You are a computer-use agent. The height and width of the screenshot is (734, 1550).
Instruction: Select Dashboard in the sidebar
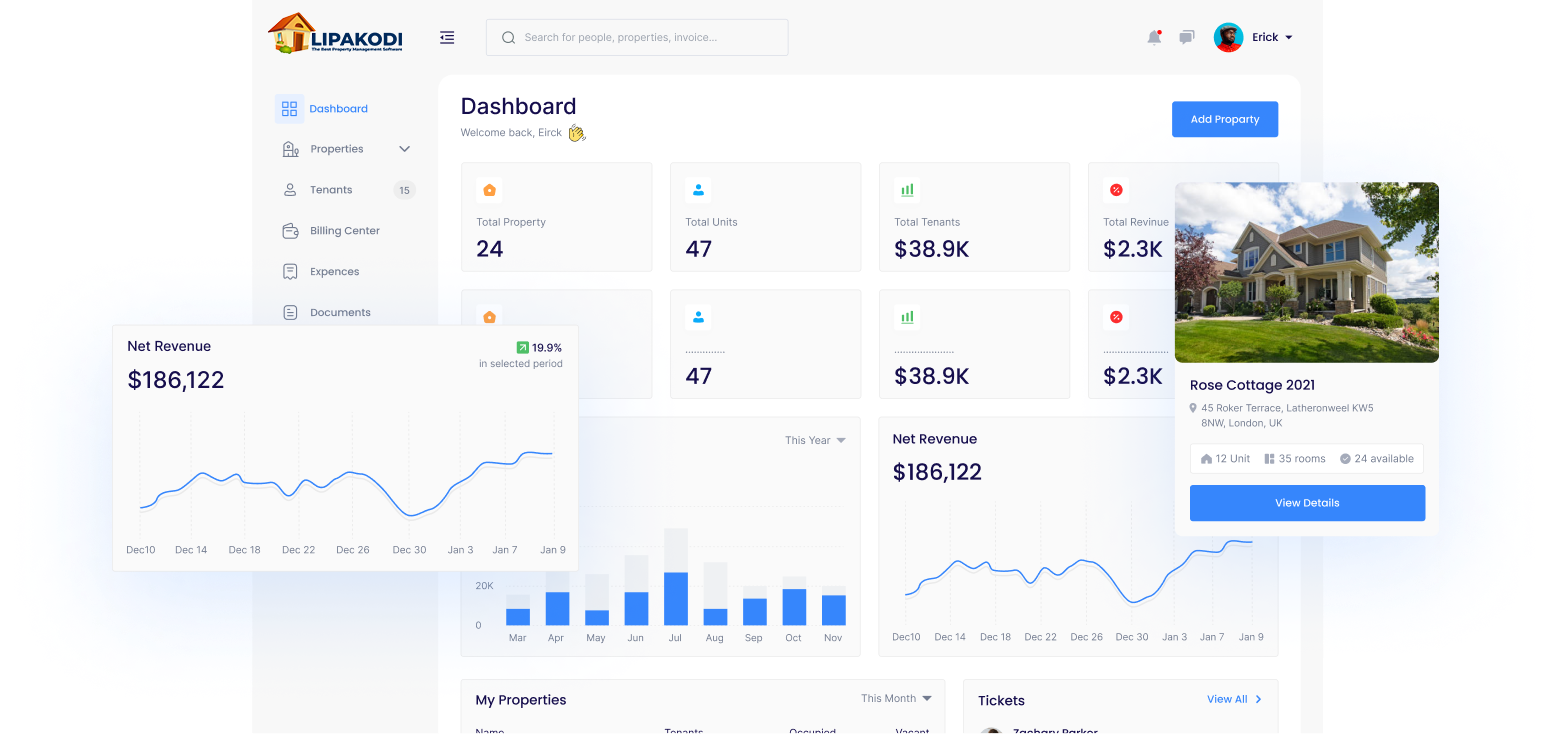pyautogui.click(x=338, y=109)
